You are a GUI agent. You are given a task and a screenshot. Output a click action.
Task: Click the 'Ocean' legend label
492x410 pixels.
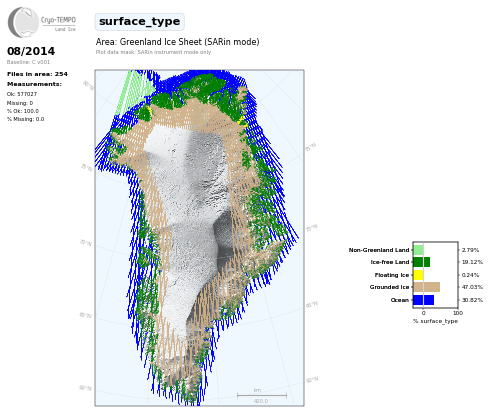click(400, 300)
